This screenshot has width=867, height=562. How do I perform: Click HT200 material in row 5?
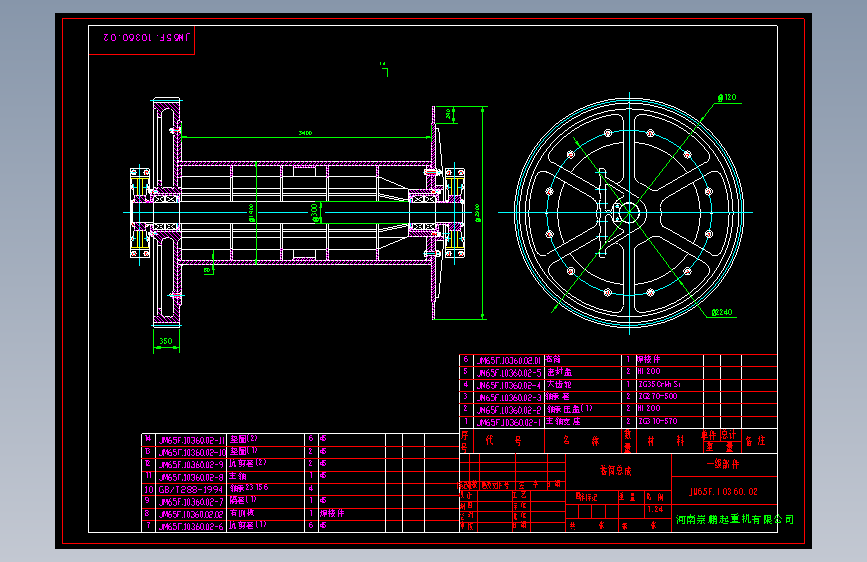click(x=649, y=372)
